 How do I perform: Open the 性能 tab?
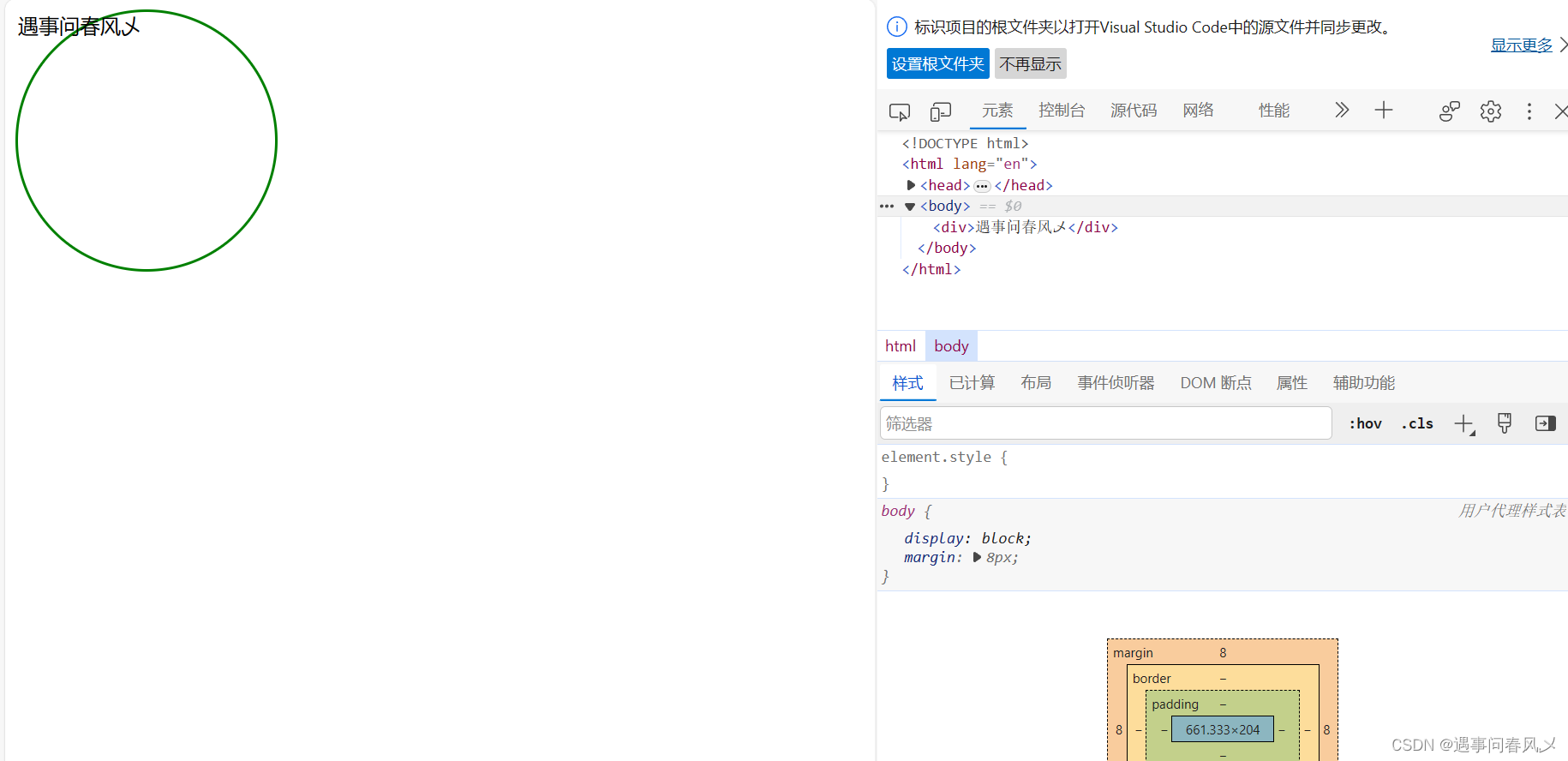pos(1274,110)
